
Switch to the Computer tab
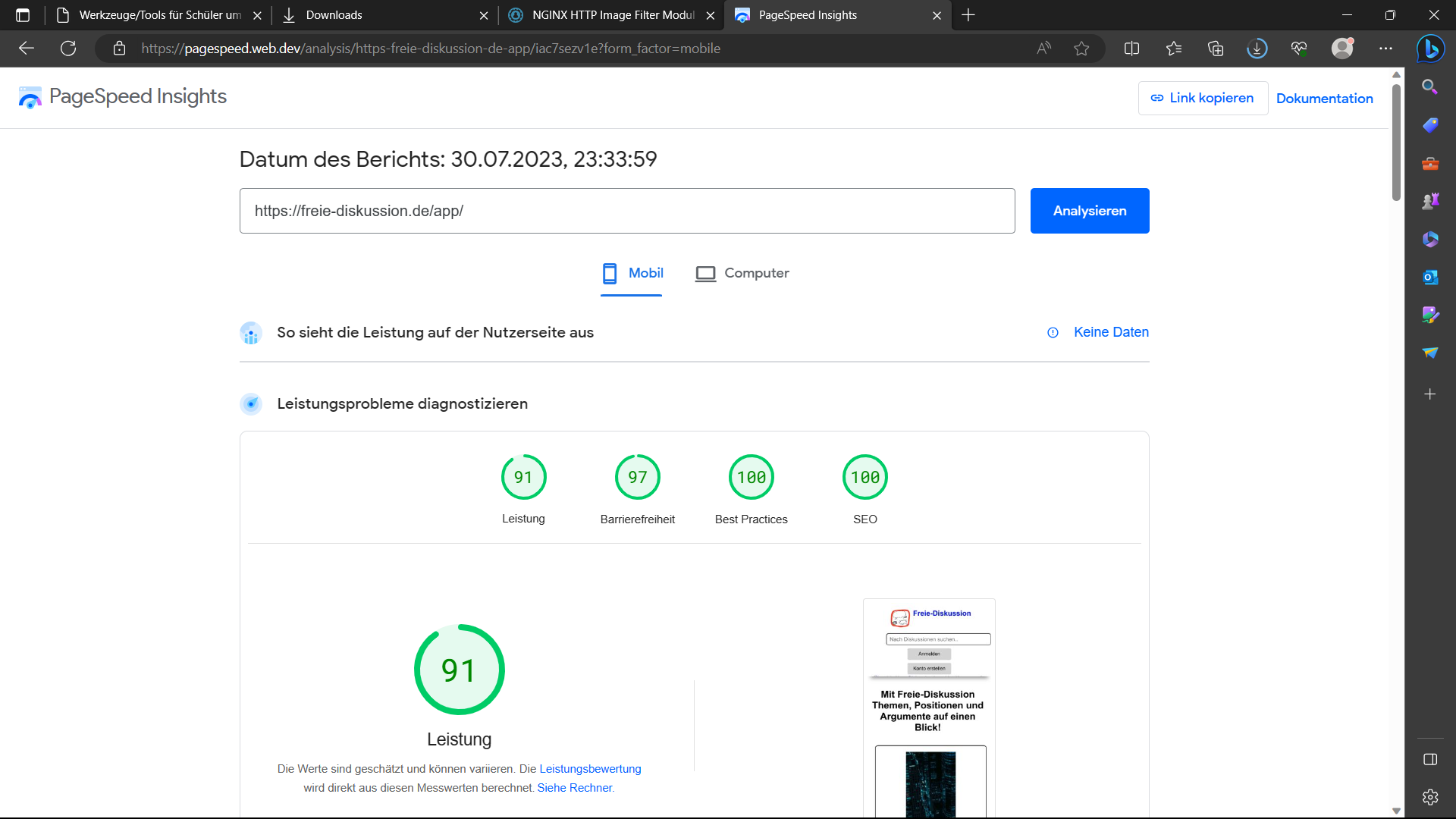(742, 273)
